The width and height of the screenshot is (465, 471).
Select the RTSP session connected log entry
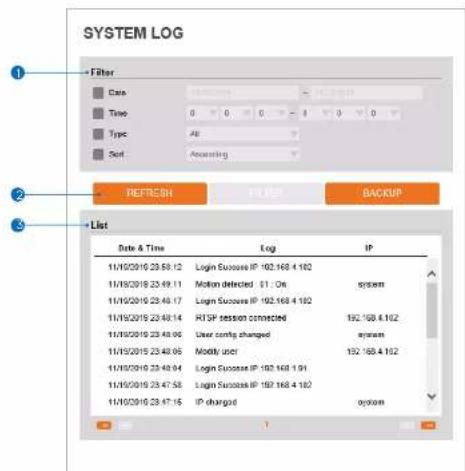tap(260, 318)
